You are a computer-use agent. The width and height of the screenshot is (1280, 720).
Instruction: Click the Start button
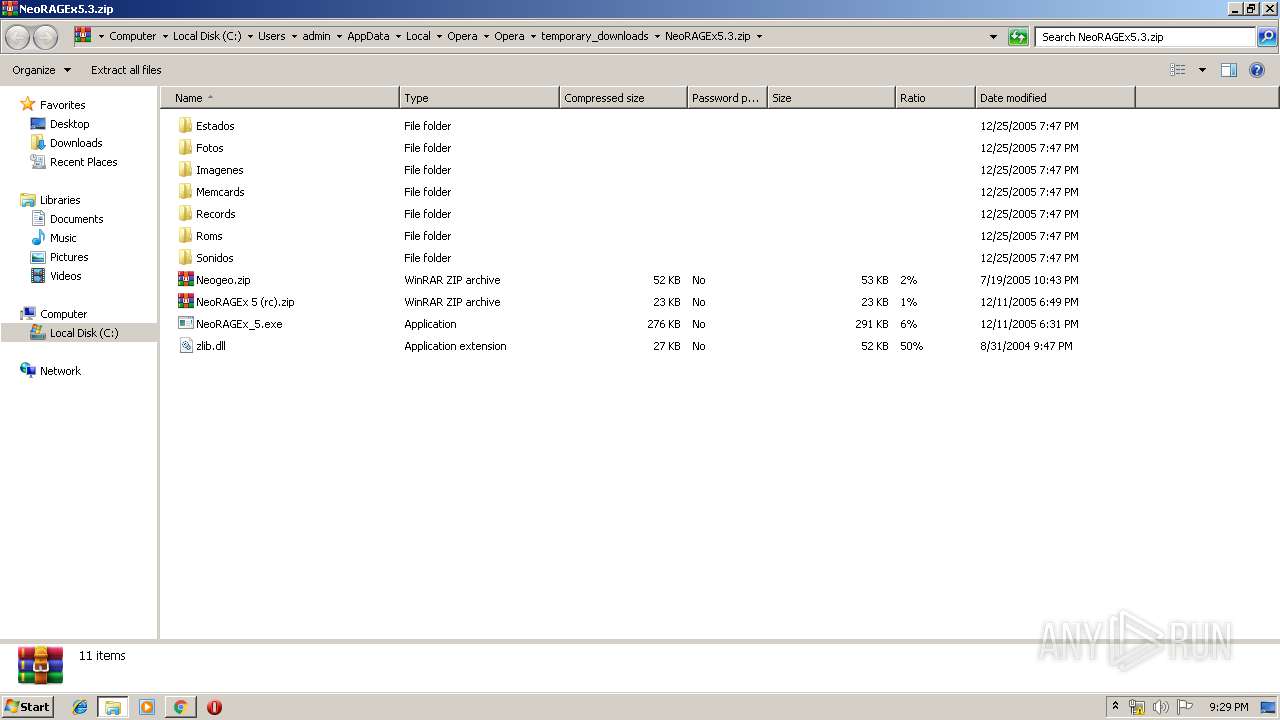[x=28, y=707]
